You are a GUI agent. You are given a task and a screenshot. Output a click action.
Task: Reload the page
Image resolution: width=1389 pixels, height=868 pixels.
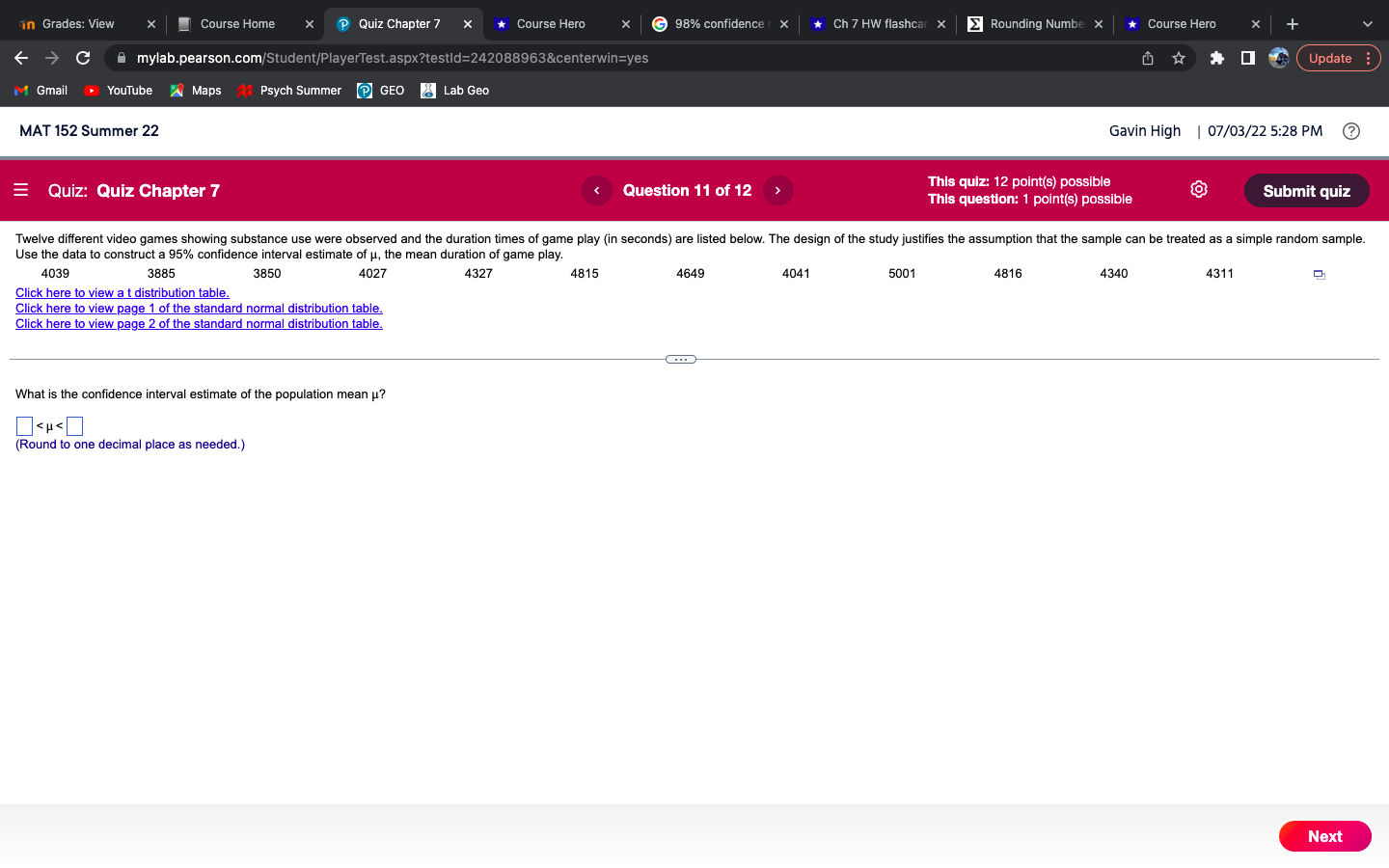83,58
